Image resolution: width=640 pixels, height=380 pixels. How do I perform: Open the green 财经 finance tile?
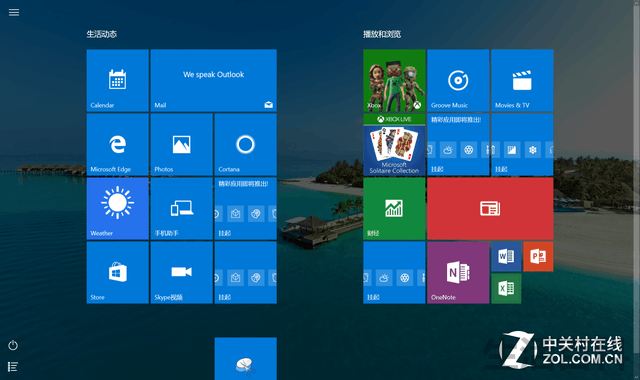[x=394, y=209]
